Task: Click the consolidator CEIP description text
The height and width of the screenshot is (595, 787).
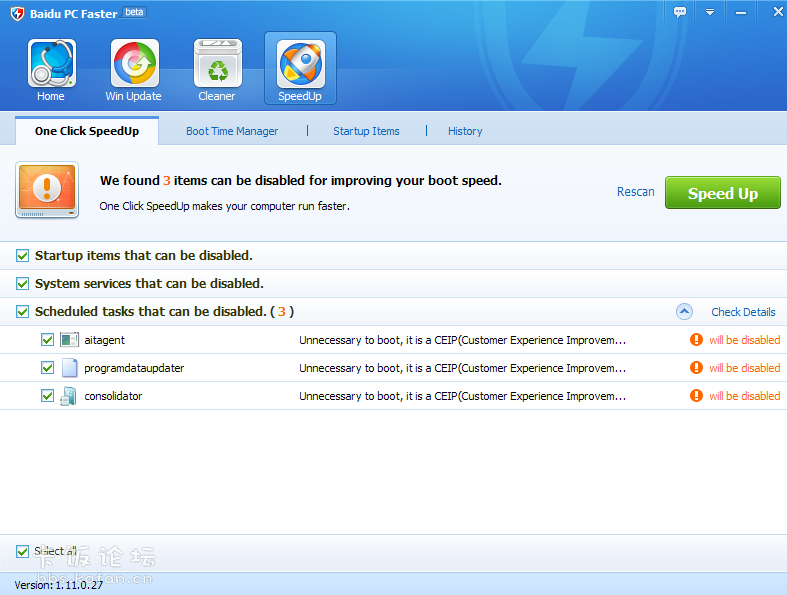Action: click(x=462, y=396)
